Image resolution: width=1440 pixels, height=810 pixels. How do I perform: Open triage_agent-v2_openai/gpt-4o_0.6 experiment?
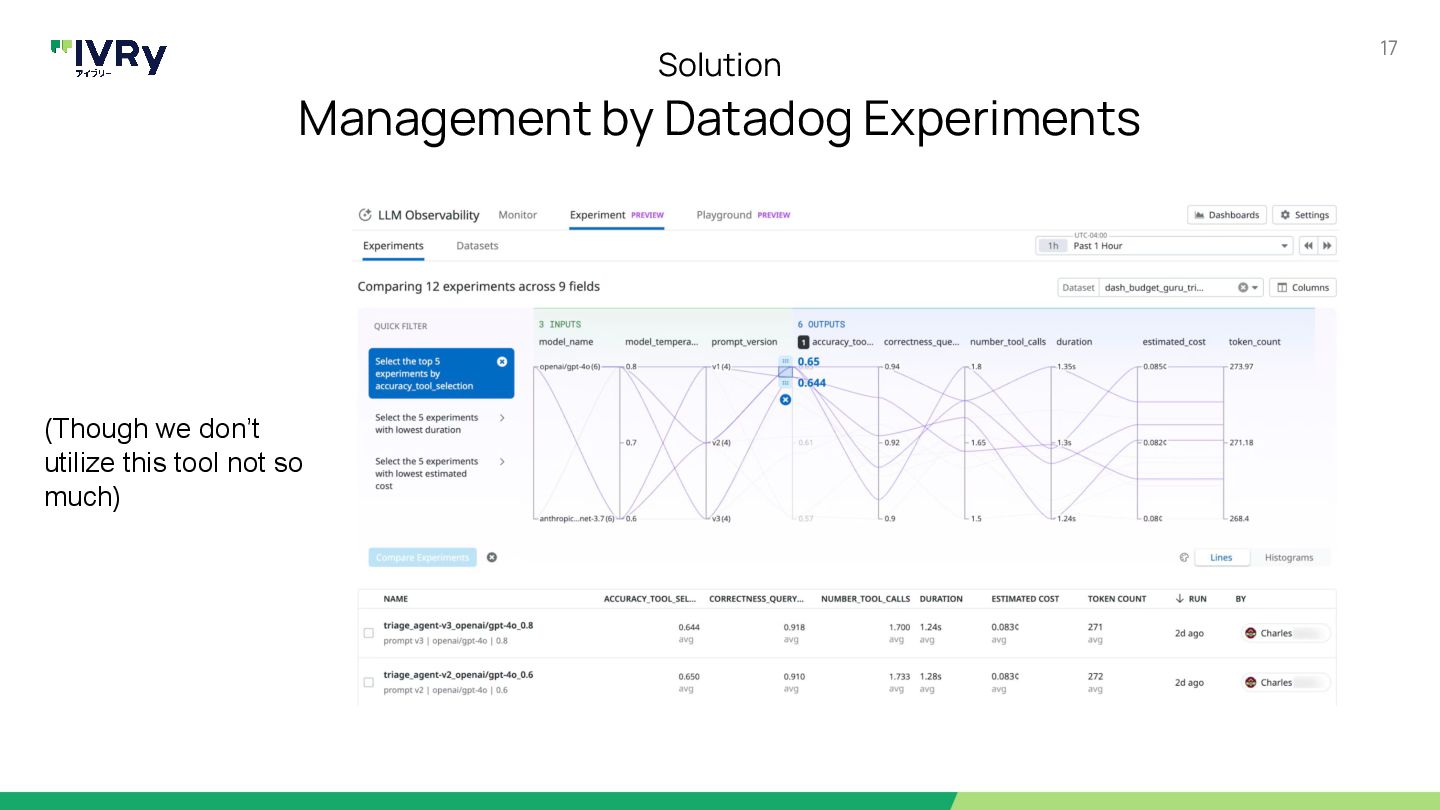[x=458, y=675]
